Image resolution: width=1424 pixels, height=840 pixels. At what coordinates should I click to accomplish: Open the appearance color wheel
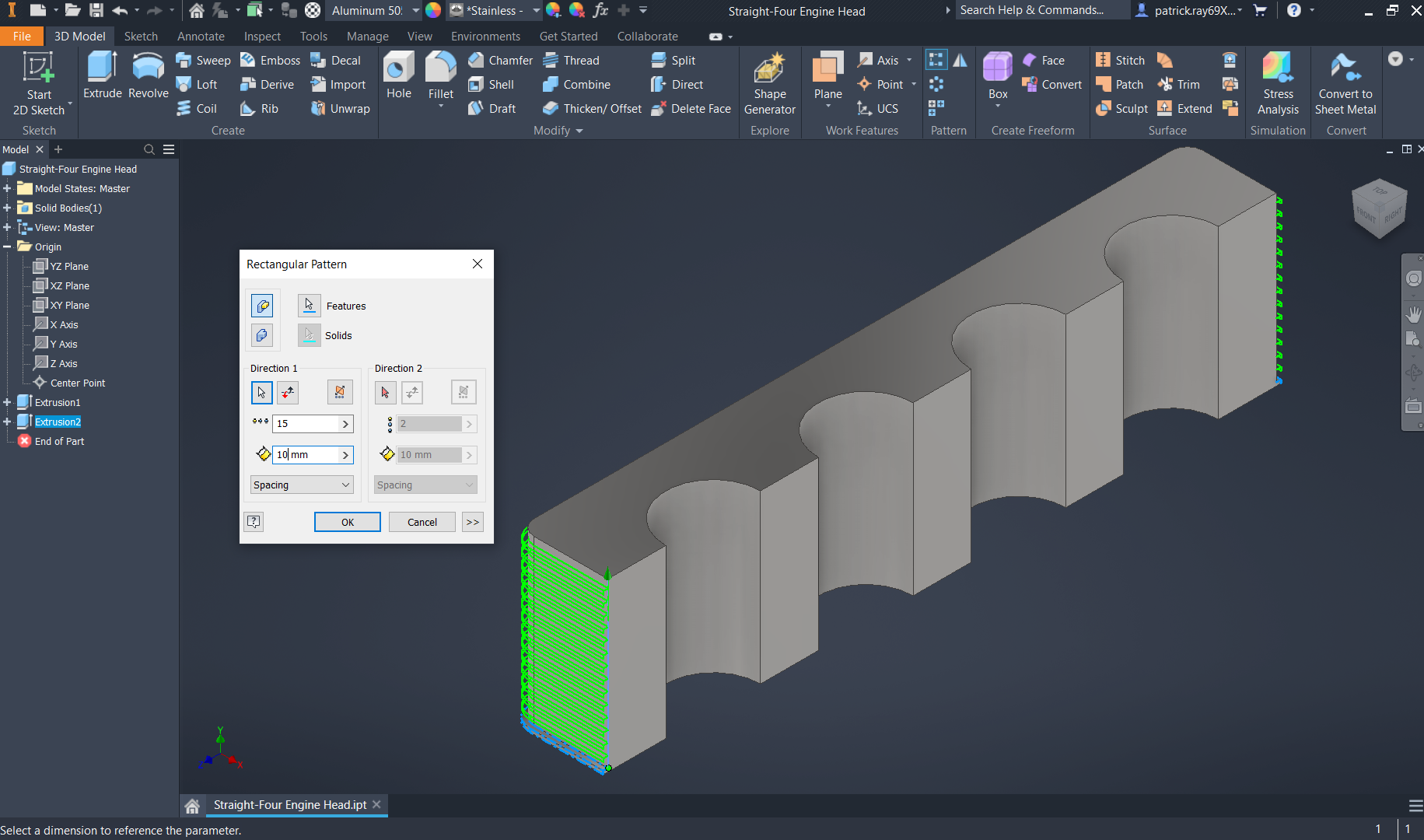point(433,10)
